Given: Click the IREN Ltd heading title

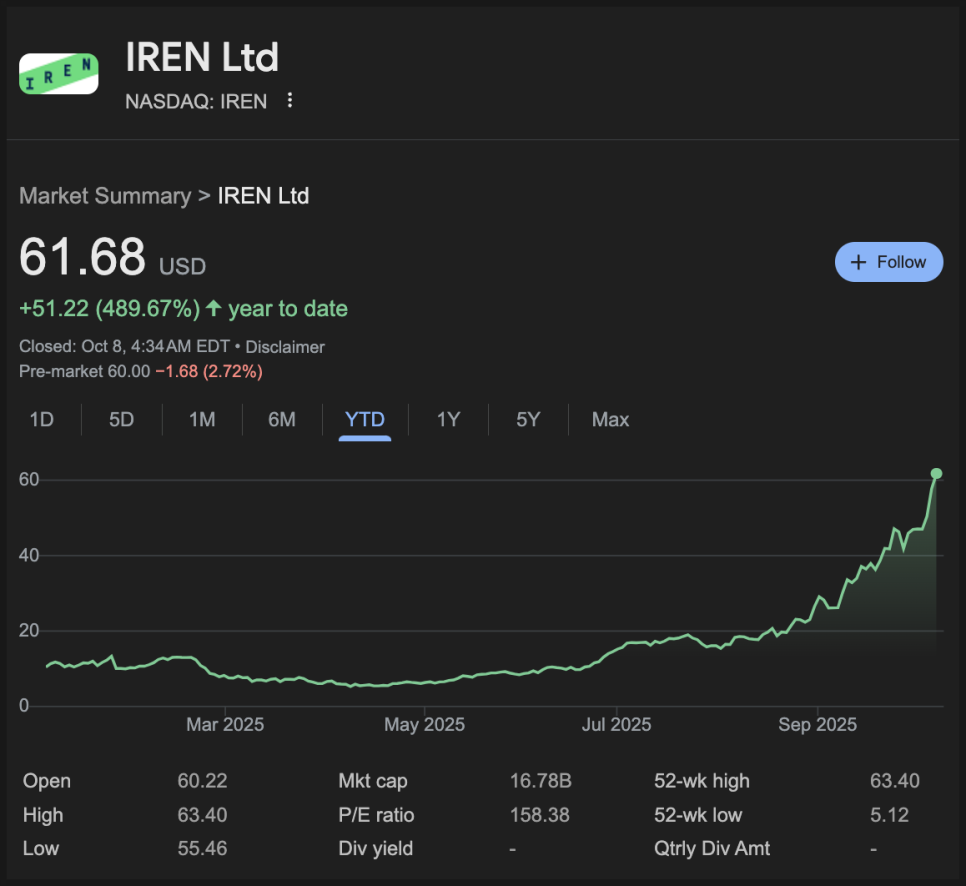Looking at the screenshot, I should [202, 57].
